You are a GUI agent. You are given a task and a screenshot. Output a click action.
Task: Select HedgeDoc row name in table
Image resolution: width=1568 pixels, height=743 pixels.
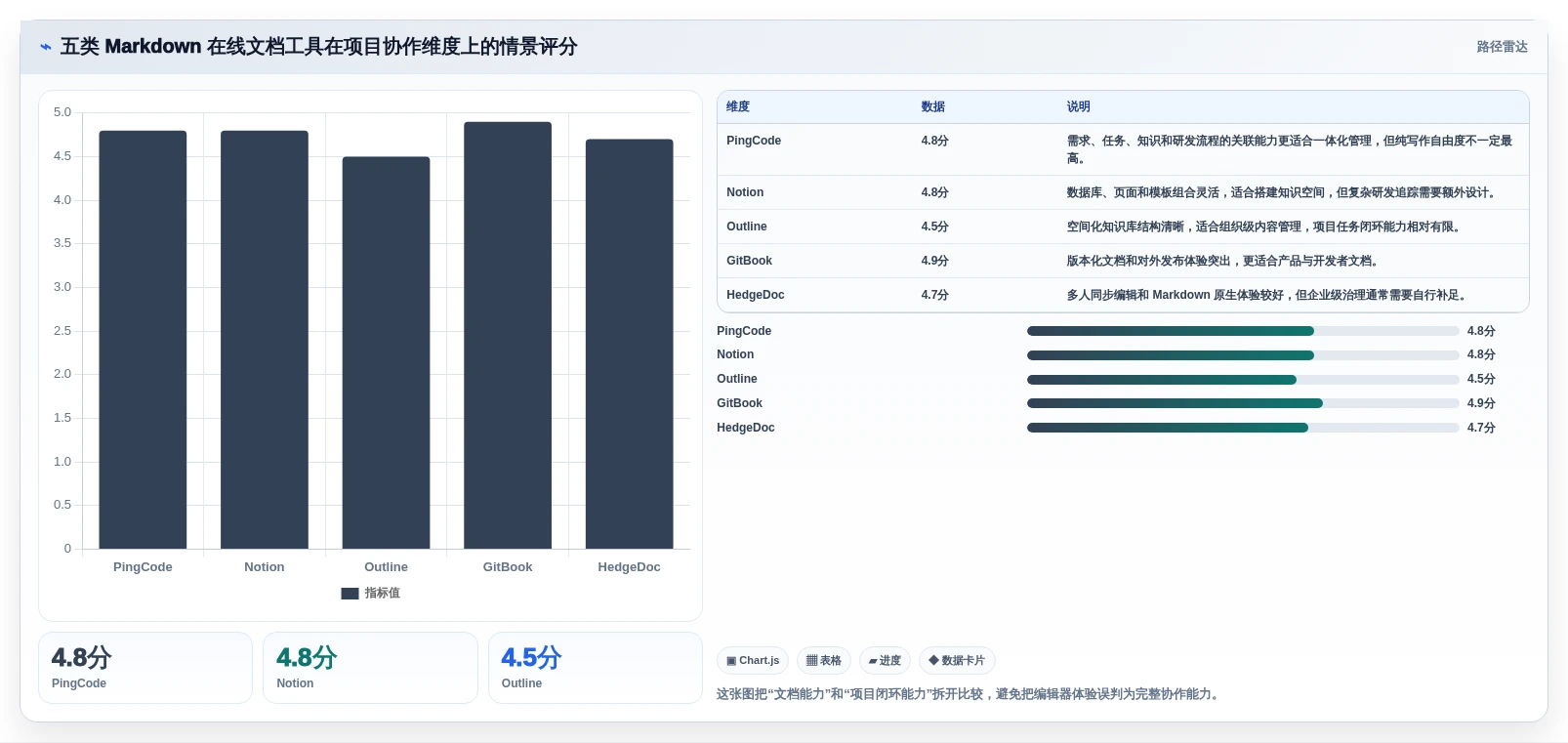(756, 295)
